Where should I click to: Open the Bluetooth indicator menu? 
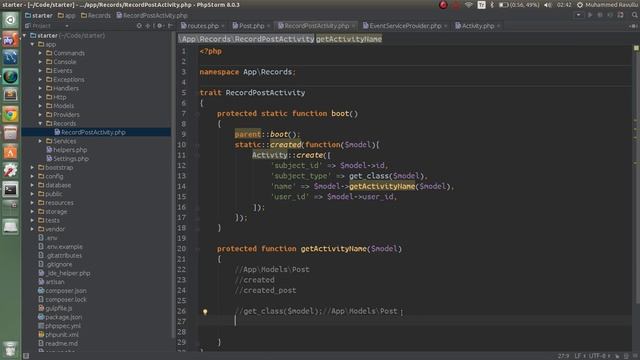pos(492,5)
